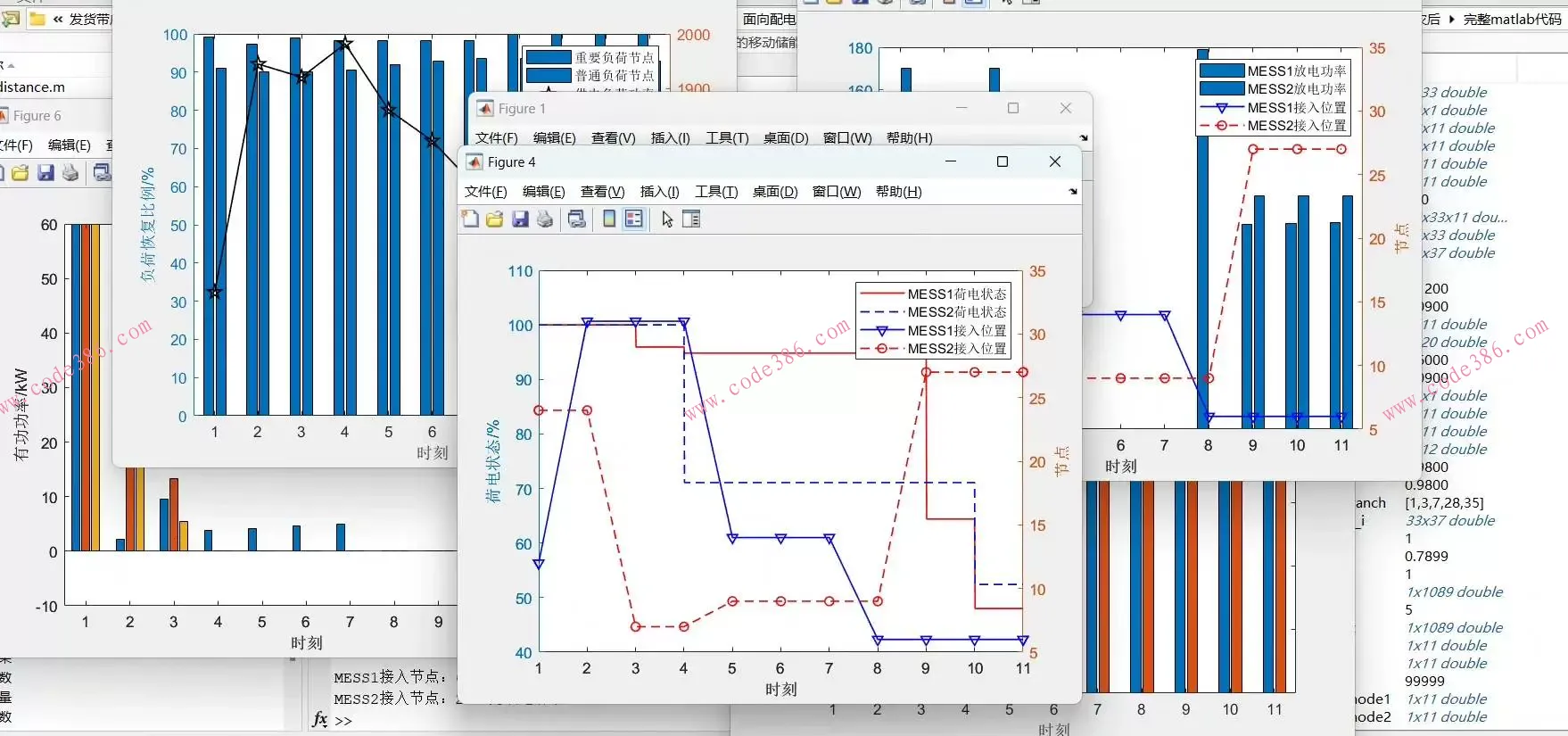Open the 工具(T) menu in Figure 1
The image size is (1568, 736).
click(x=727, y=138)
